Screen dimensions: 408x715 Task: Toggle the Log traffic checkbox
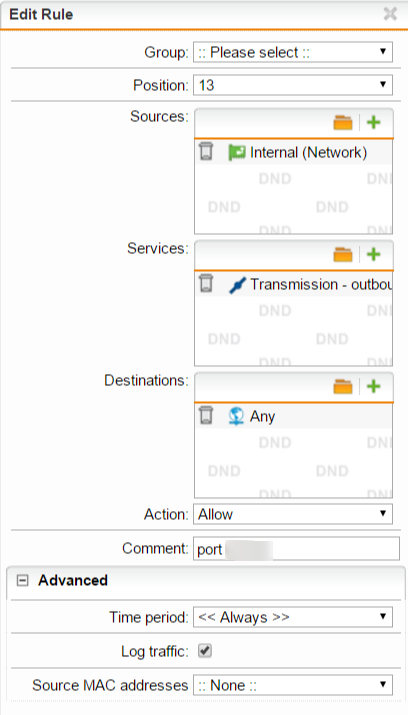tap(205, 651)
